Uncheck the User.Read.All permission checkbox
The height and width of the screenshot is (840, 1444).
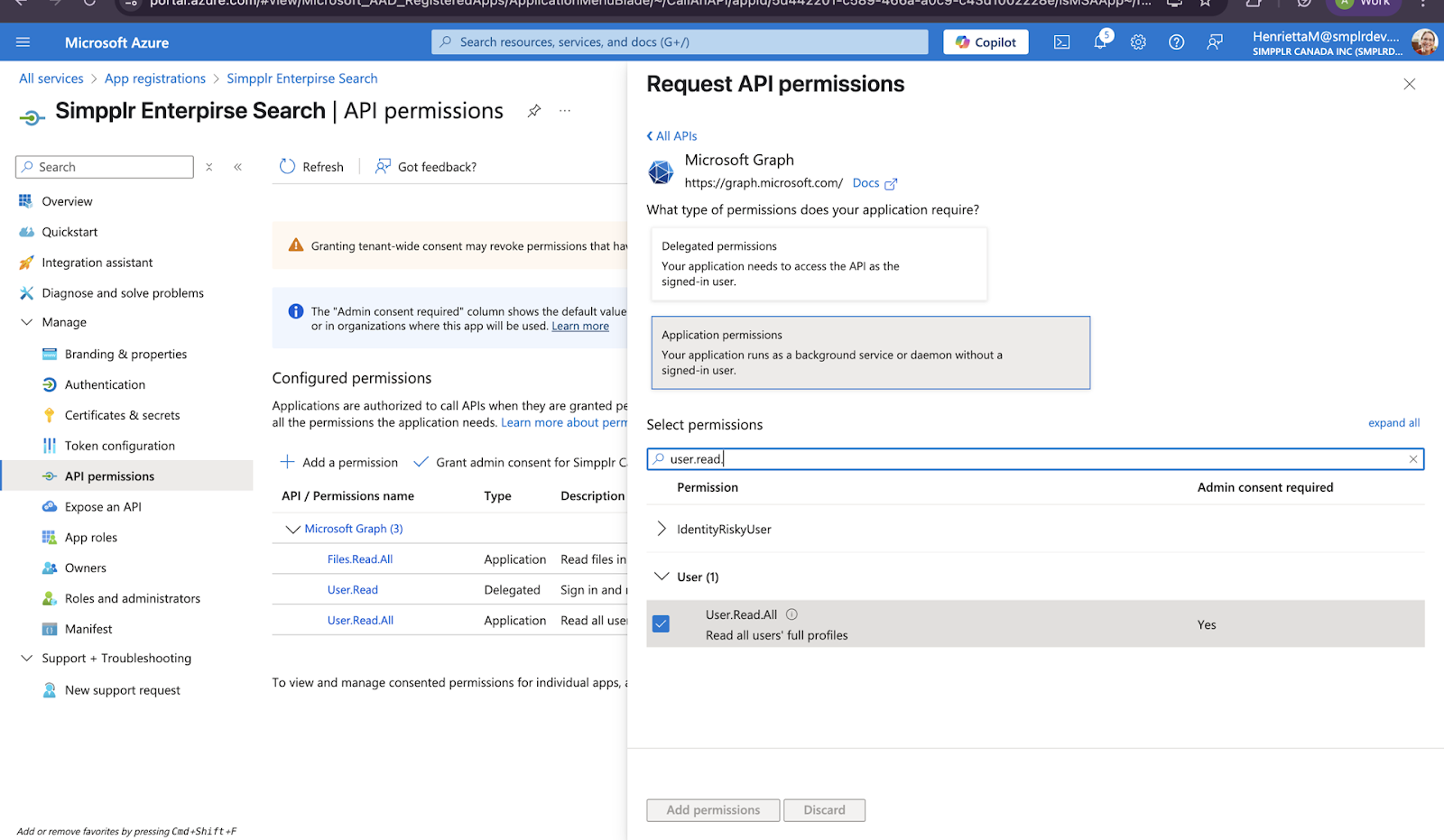(x=662, y=624)
